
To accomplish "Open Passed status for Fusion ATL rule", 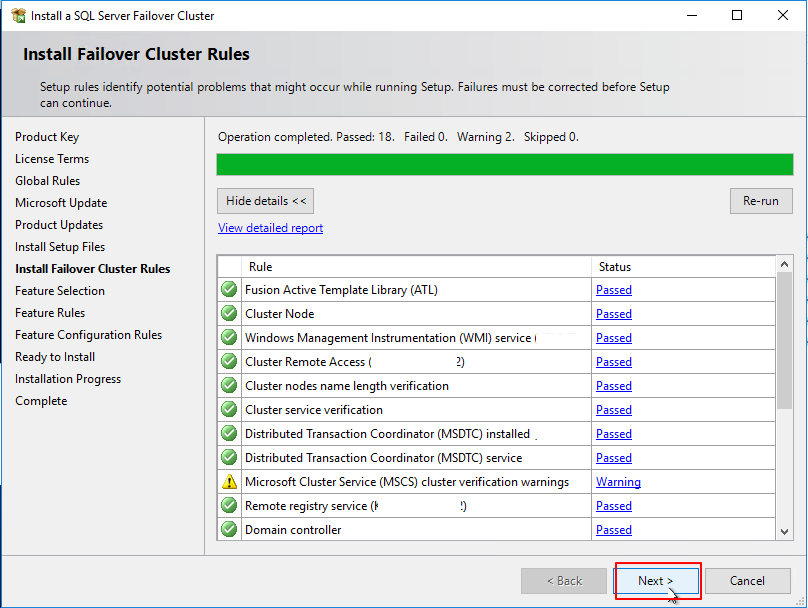I will coord(614,290).
